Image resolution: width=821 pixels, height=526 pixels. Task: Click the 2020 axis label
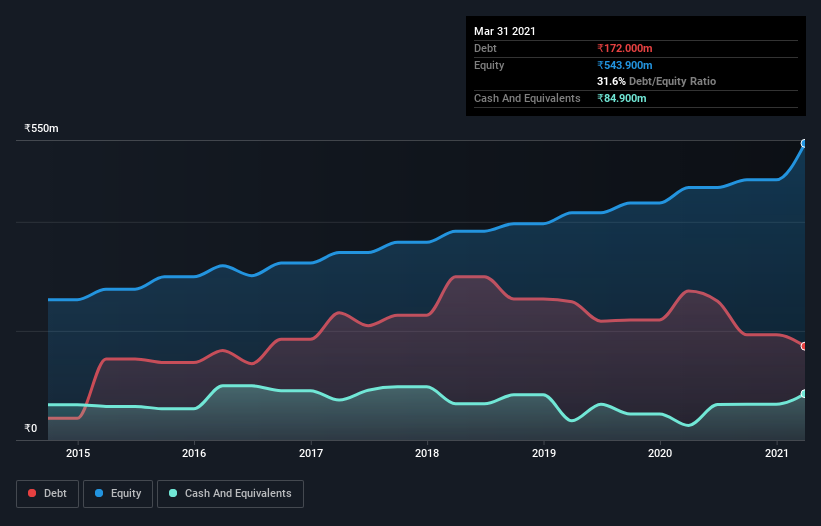pyautogui.click(x=660, y=453)
